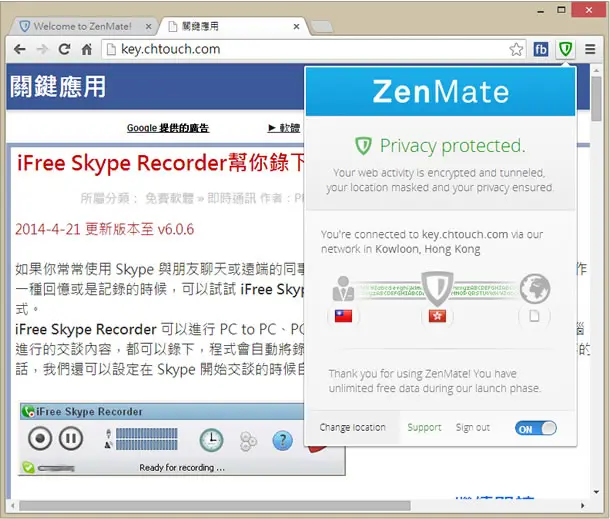This screenshot has height=519, width=610.
Task: Click Sign out in ZenMate panel
Action: pyautogui.click(x=473, y=428)
